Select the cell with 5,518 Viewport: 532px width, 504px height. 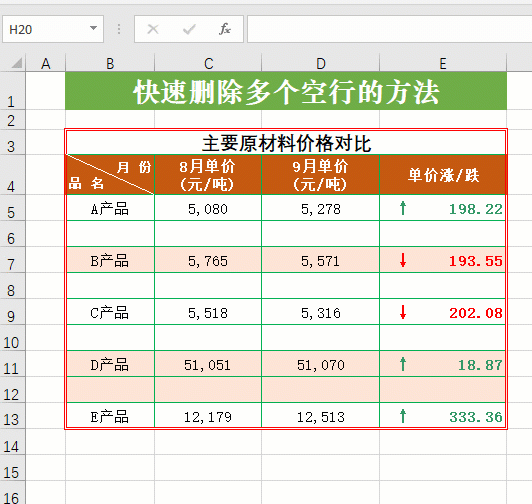click(x=208, y=312)
